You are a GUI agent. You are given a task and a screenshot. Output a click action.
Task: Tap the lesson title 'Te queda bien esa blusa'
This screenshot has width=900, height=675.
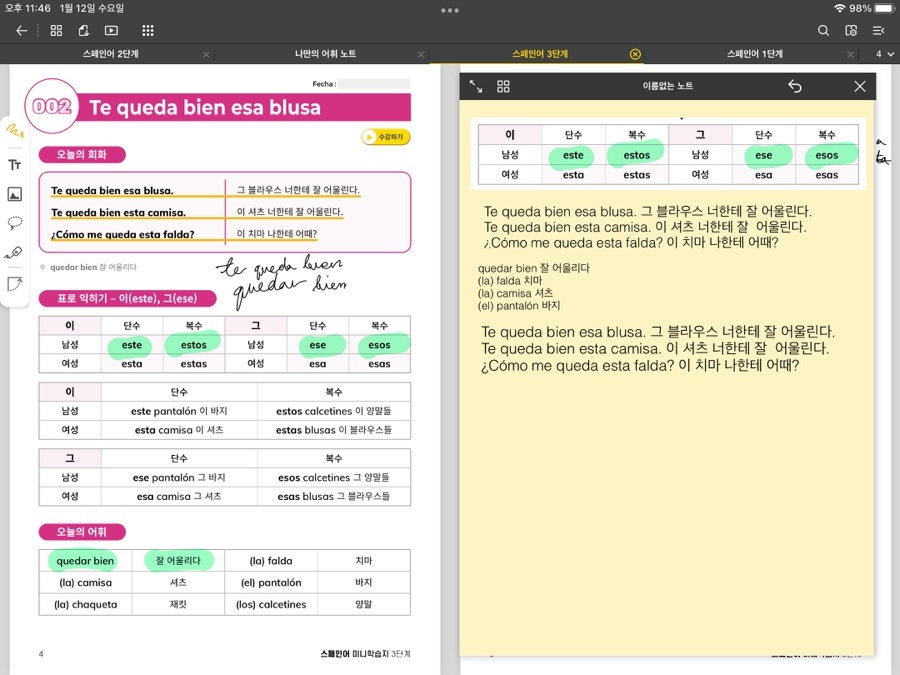[205, 107]
